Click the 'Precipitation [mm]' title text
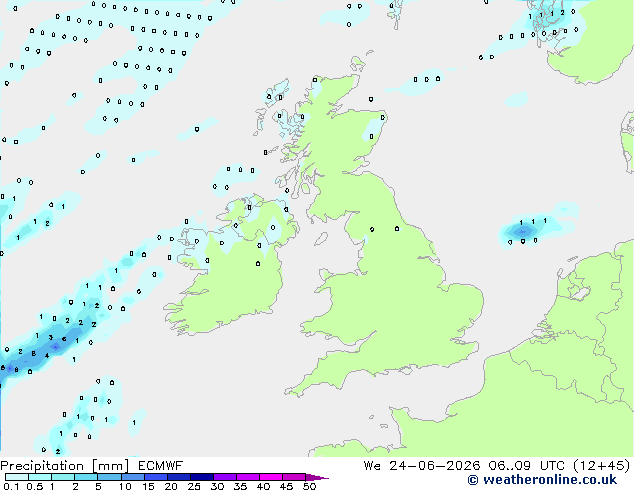This screenshot has height=490, width=634. (x=65, y=466)
